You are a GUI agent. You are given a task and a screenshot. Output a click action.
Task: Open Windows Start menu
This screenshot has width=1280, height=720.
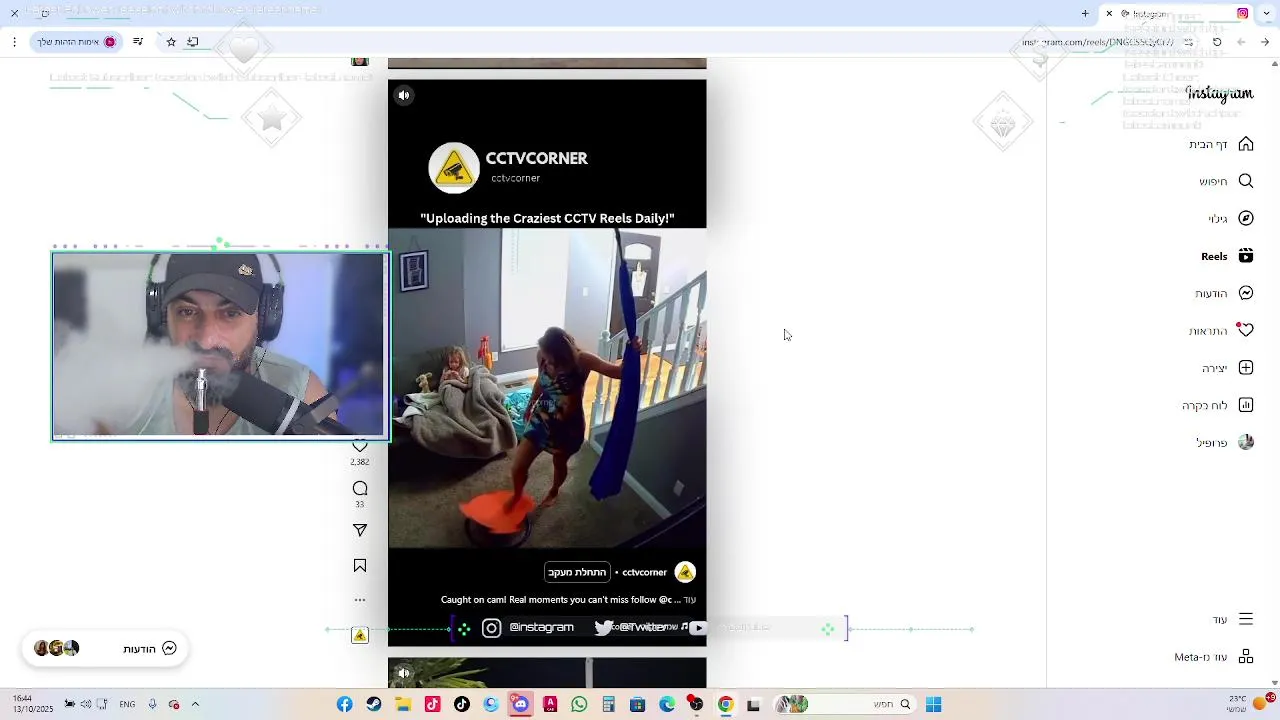click(x=933, y=704)
